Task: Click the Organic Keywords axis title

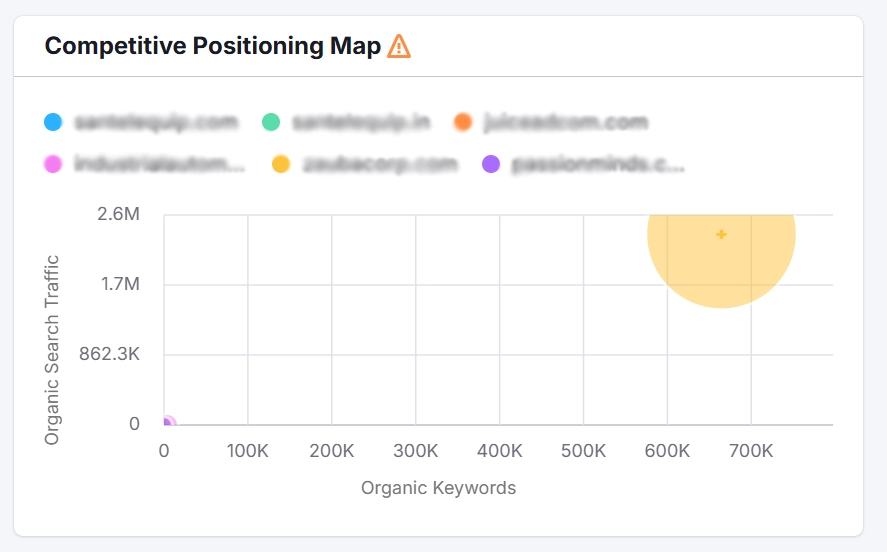Action: 438,488
